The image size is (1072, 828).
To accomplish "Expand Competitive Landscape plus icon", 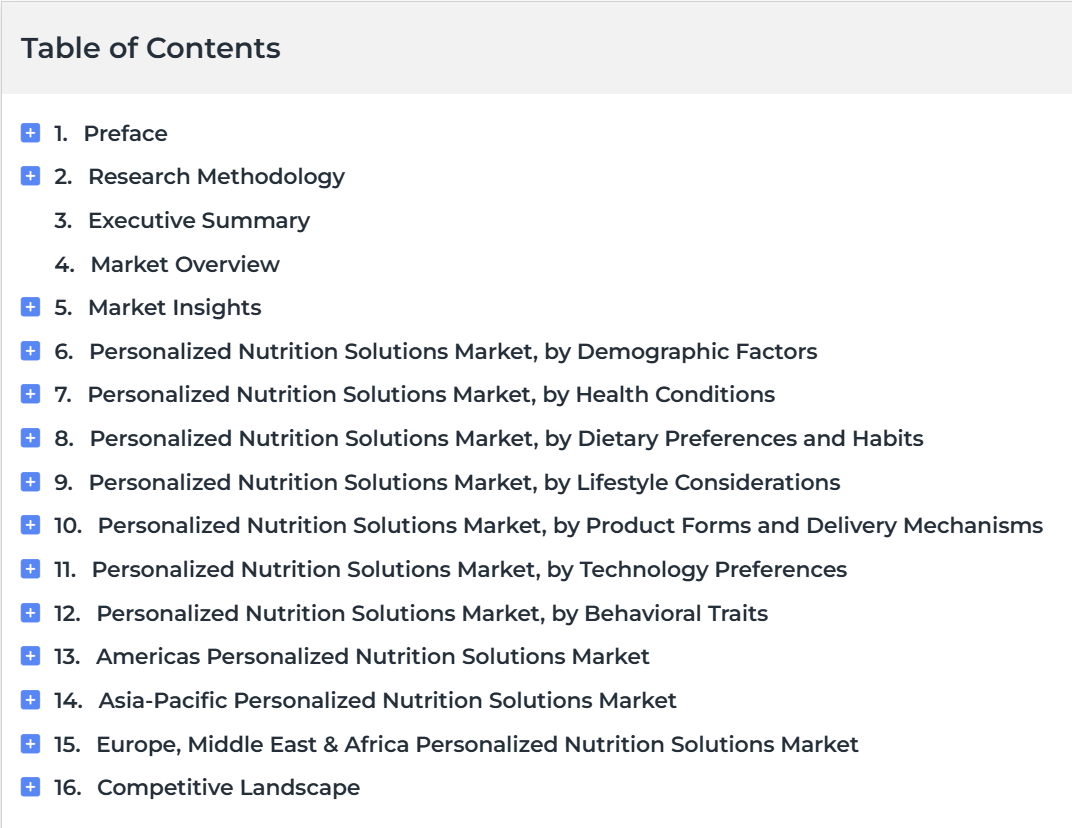I will click(30, 787).
